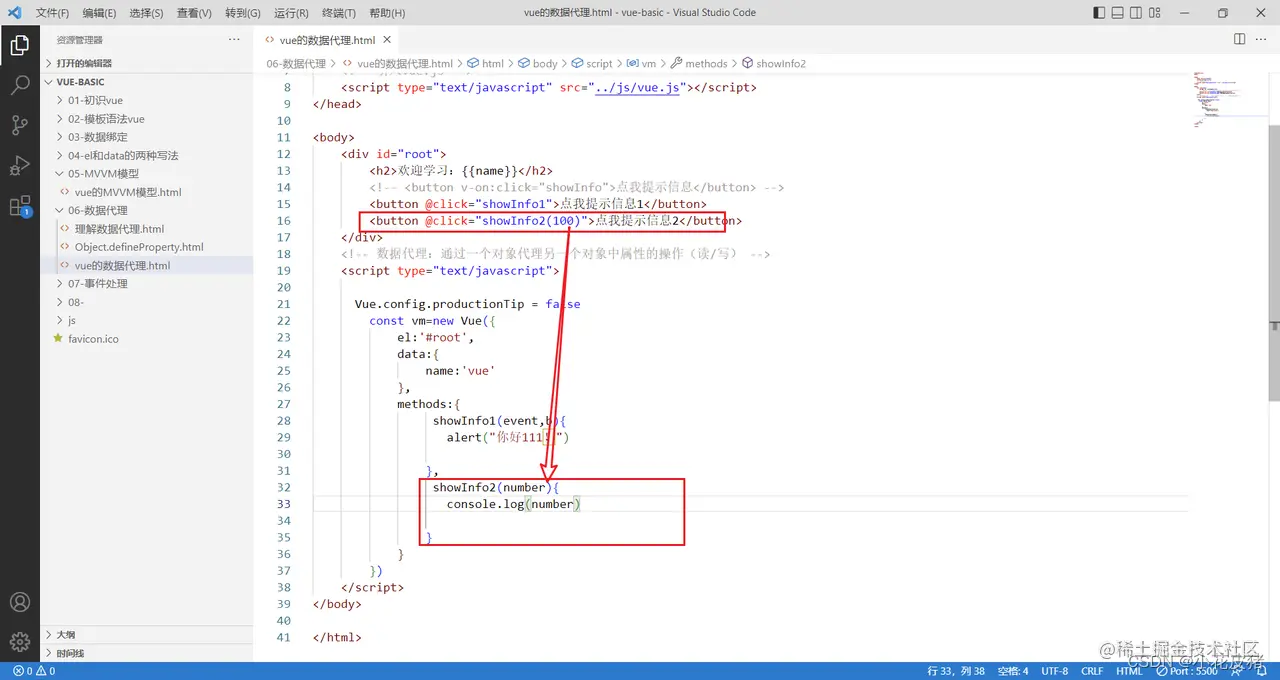1280x680 pixels.
Task: Open Explorer panel More Actions ellipsis
Action: (x=234, y=39)
